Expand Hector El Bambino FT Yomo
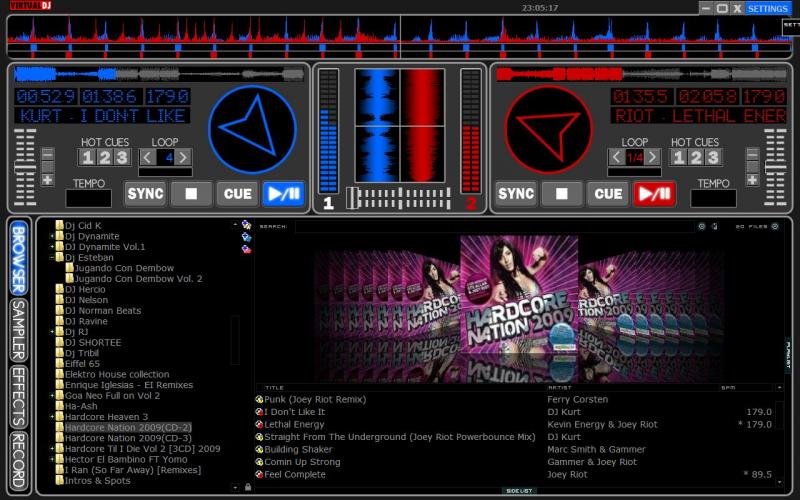Image resolution: width=800 pixels, height=500 pixels. coord(52,459)
